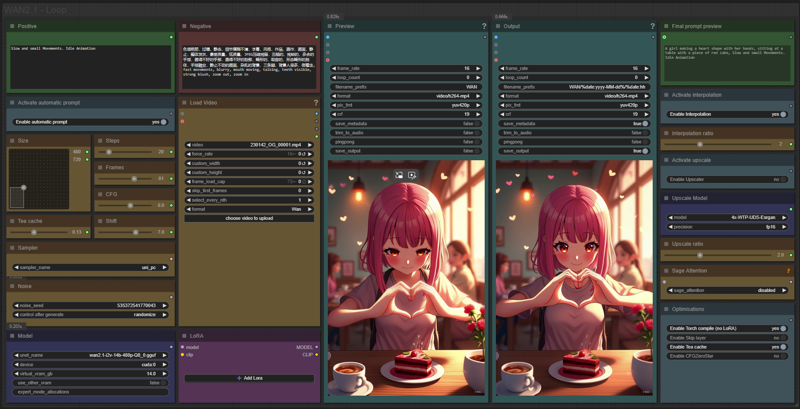Click the right icon overlaying the Preview image
The height and width of the screenshot is (409, 800).
(412, 175)
